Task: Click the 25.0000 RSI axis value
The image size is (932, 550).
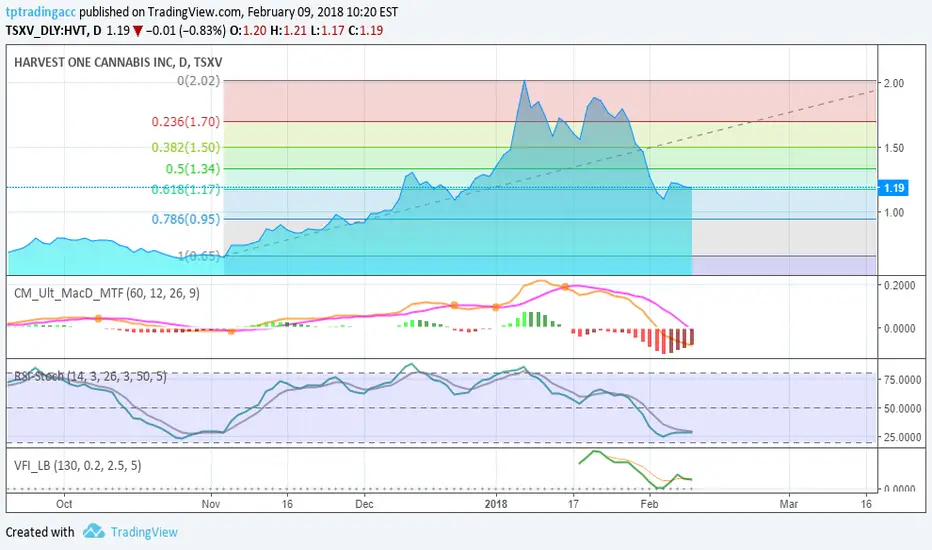Action: tap(902, 437)
